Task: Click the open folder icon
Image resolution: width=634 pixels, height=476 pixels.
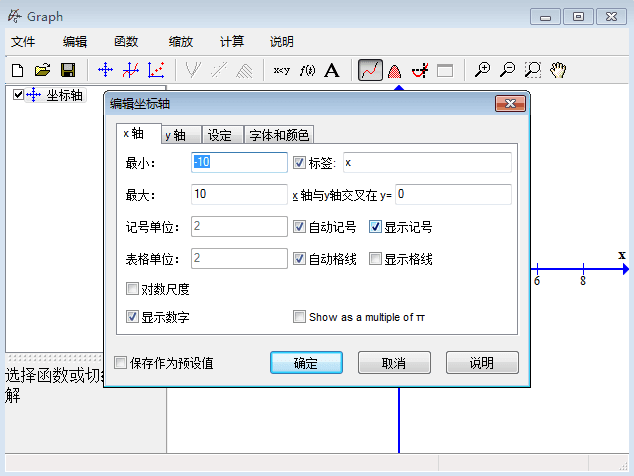Action: tap(42, 70)
